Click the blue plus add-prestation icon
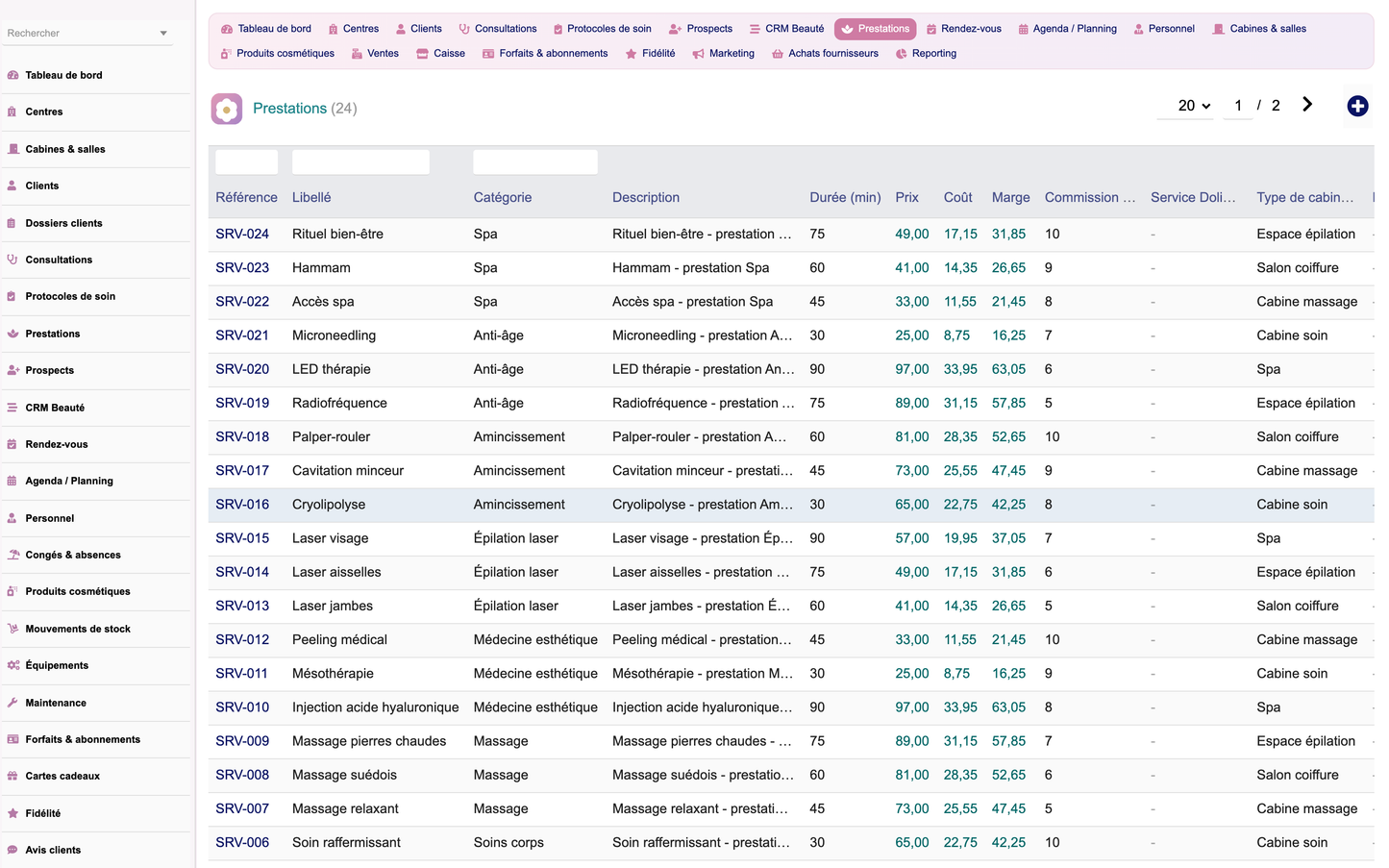This screenshot has width=1389, height=868. point(1357,107)
